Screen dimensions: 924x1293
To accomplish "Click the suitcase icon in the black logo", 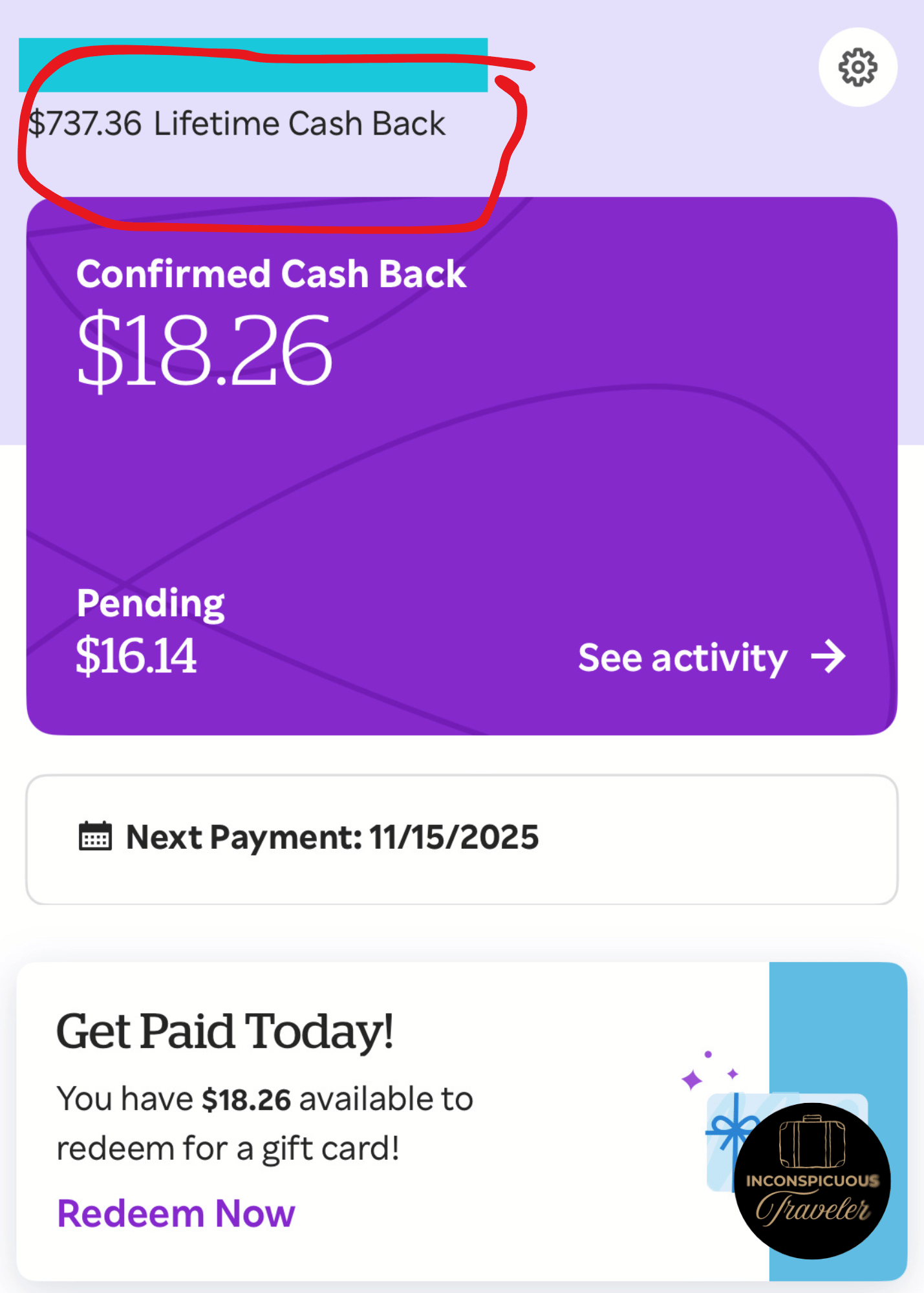I will [x=812, y=1141].
